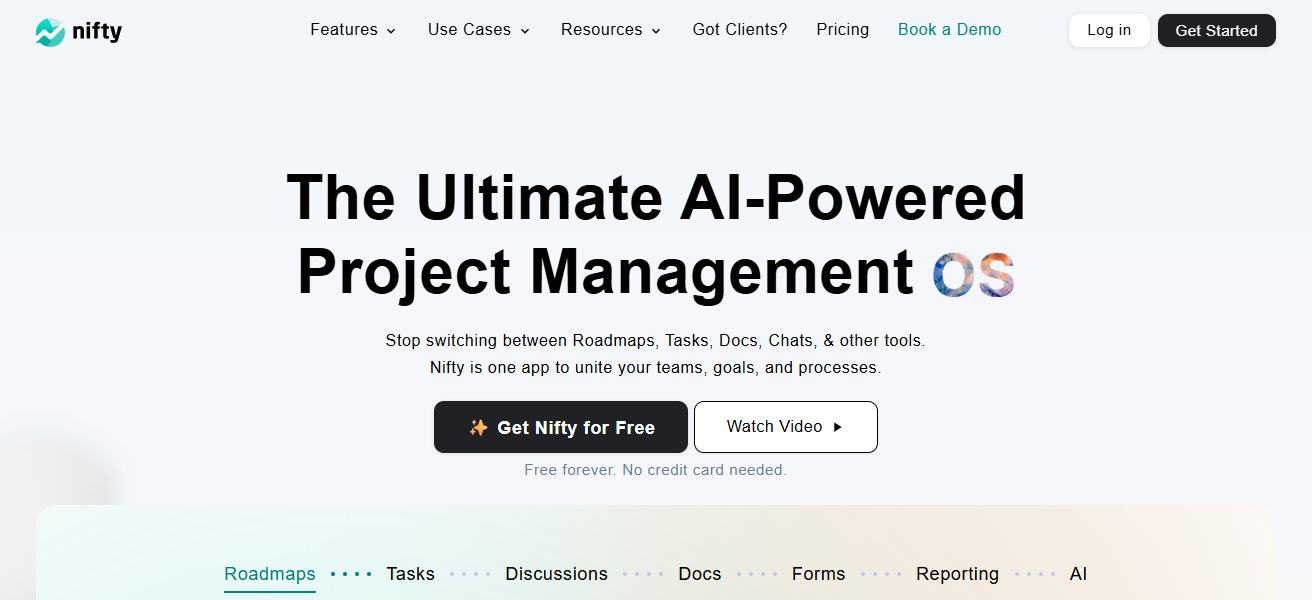The height and width of the screenshot is (600, 1312).
Task: Go to the Pricing page
Action: [x=842, y=30]
